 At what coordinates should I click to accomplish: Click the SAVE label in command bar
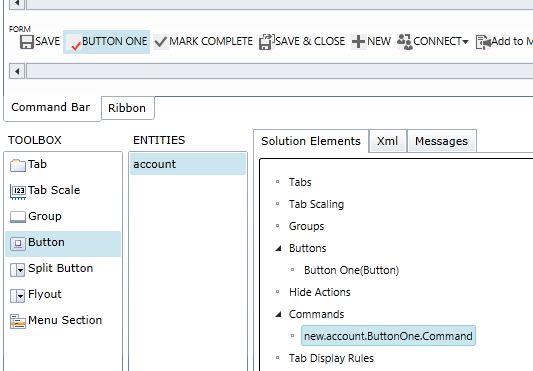(x=48, y=41)
